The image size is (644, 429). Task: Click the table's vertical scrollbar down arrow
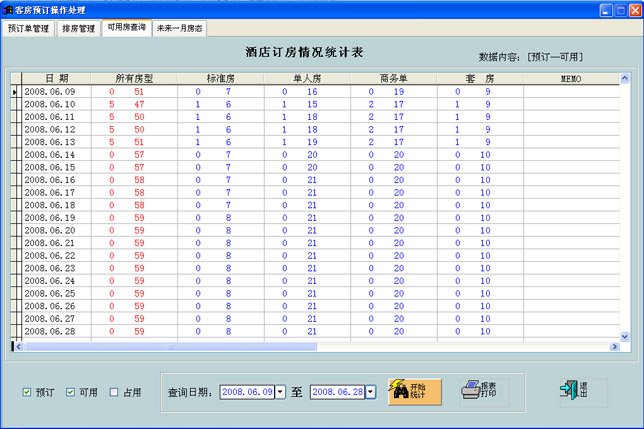tap(625, 334)
